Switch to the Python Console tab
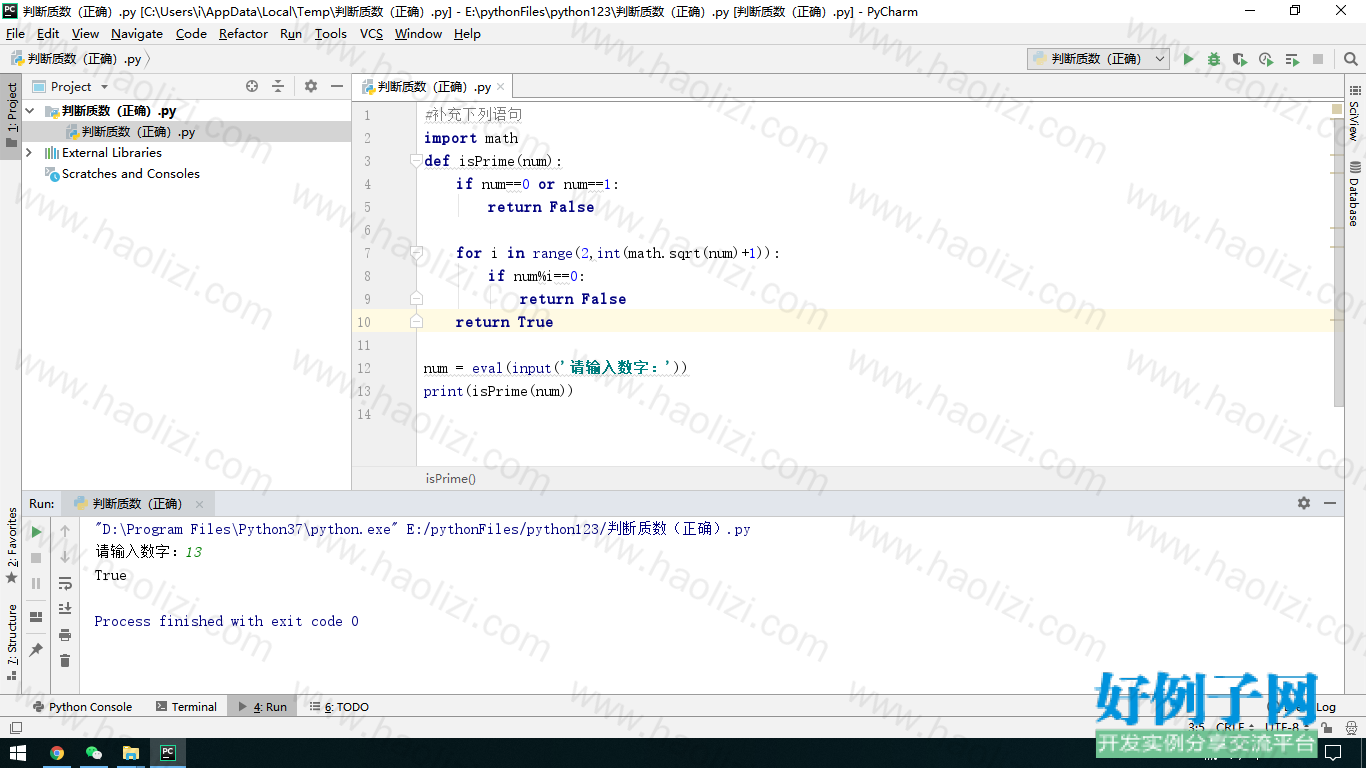1366x768 pixels. (x=82, y=707)
